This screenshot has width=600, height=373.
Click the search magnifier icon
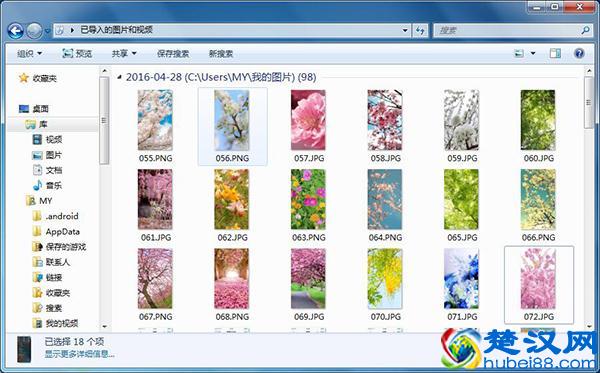(x=585, y=30)
